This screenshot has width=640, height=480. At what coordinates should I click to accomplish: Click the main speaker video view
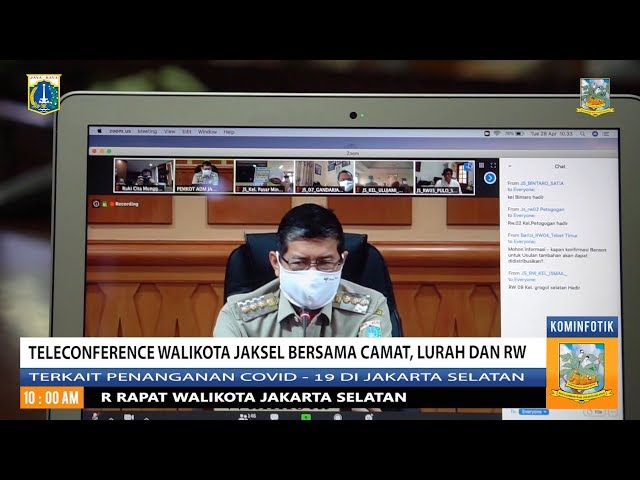pos(293,265)
